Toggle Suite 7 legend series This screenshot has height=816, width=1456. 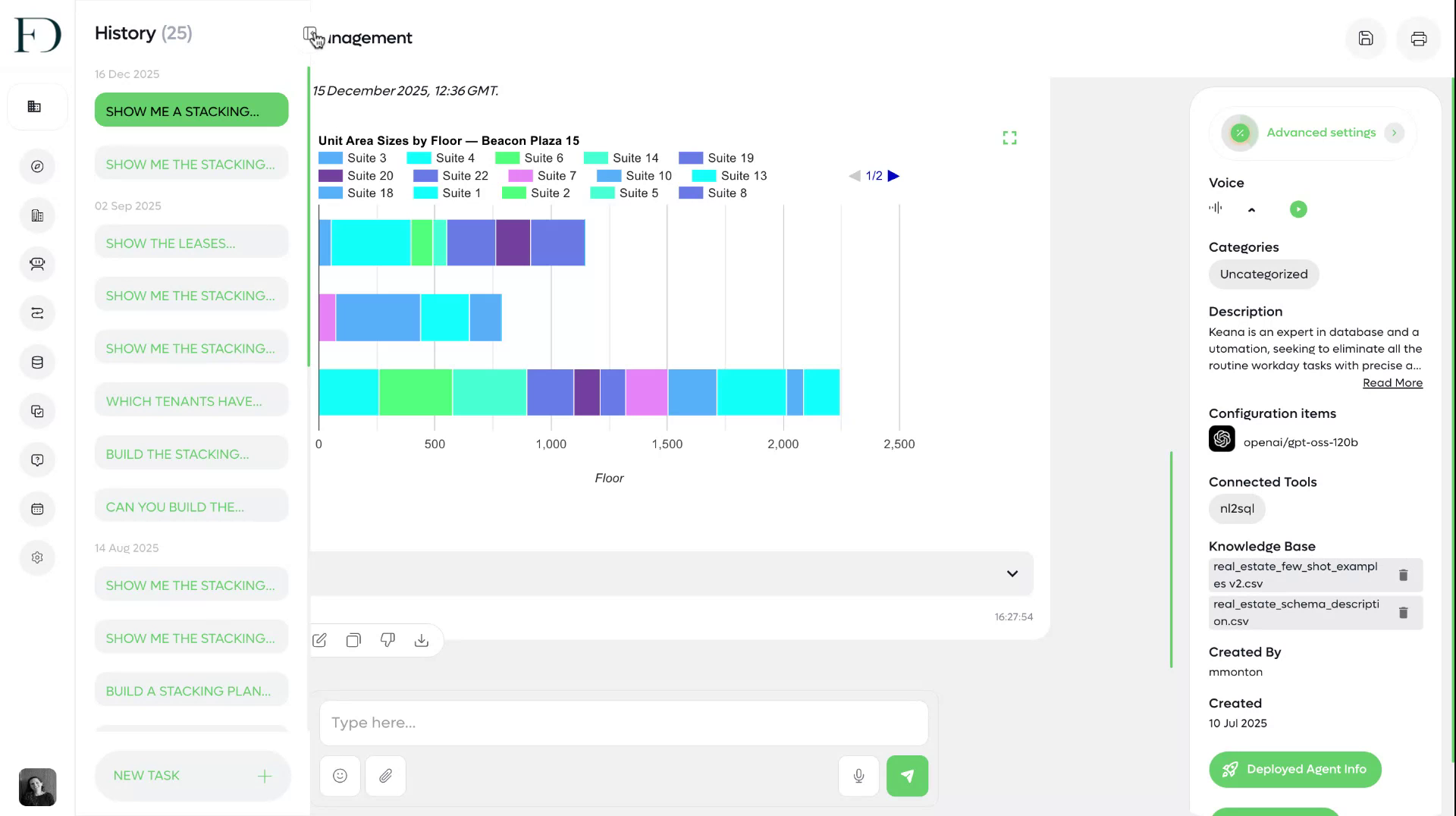point(542,175)
